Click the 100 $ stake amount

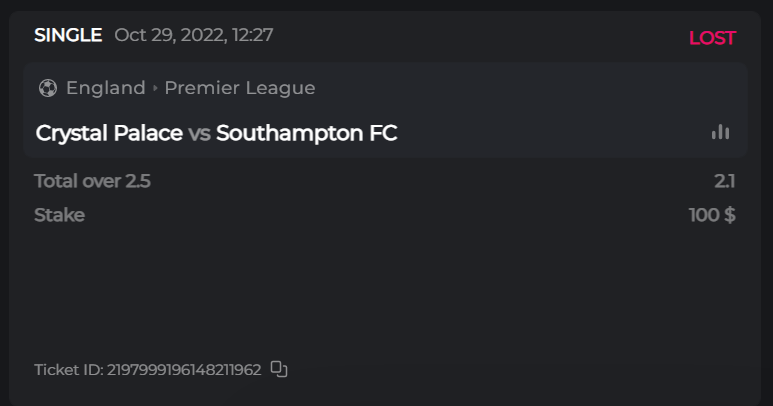click(x=712, y=215)
